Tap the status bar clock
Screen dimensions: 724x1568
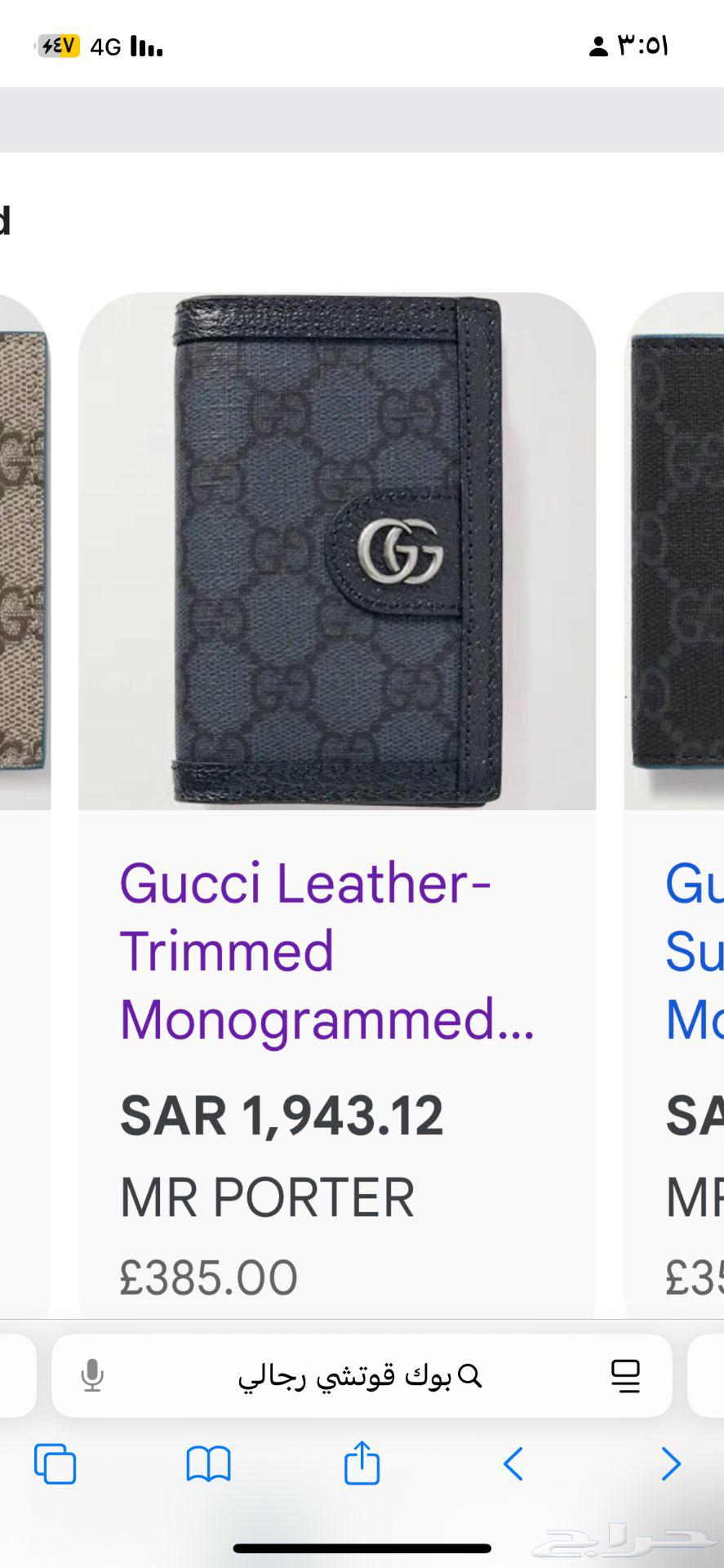coord(643,46)
